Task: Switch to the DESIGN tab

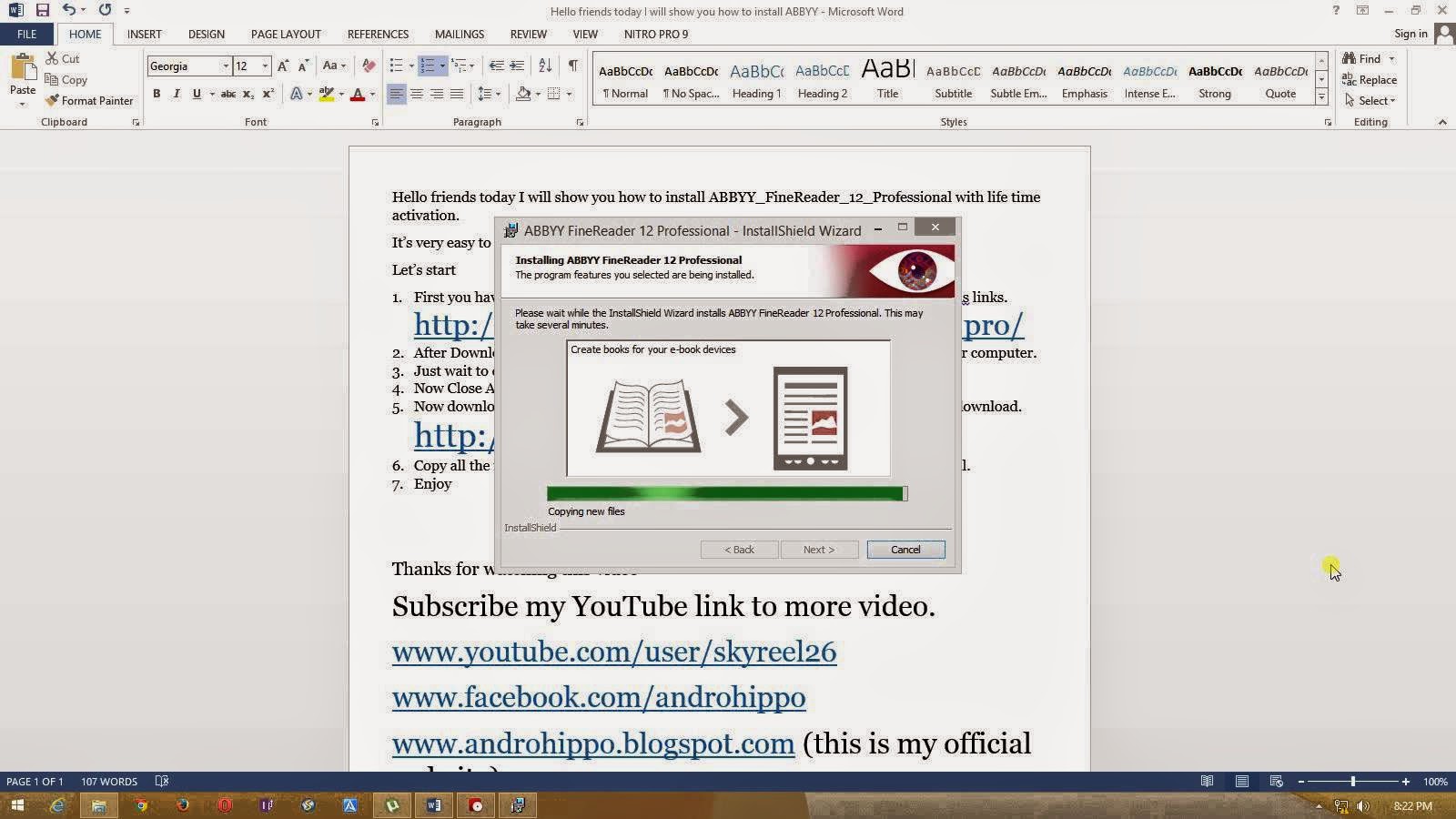Action: coord(207,34)
